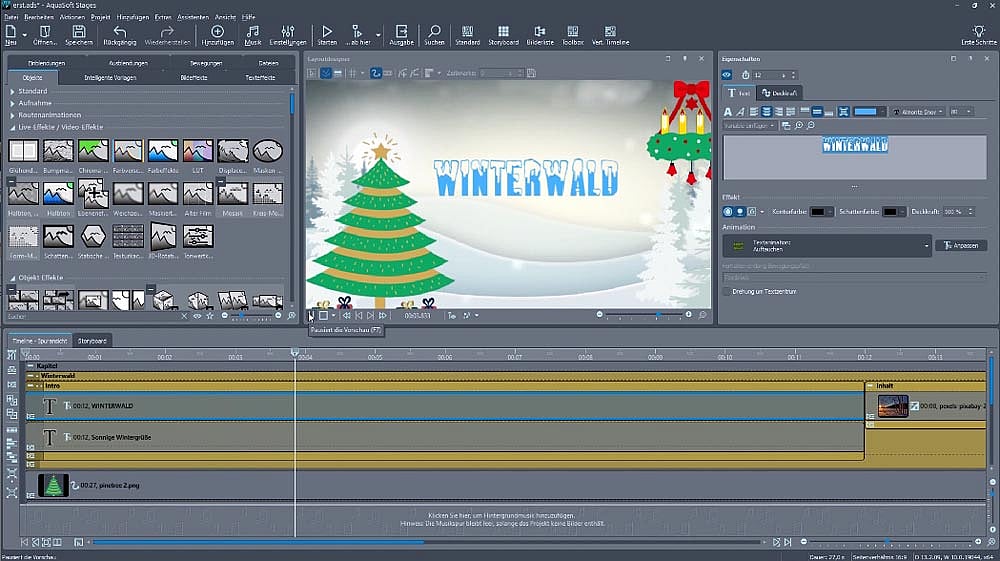Select the Mosaik live effect icon

pos(232,194)
